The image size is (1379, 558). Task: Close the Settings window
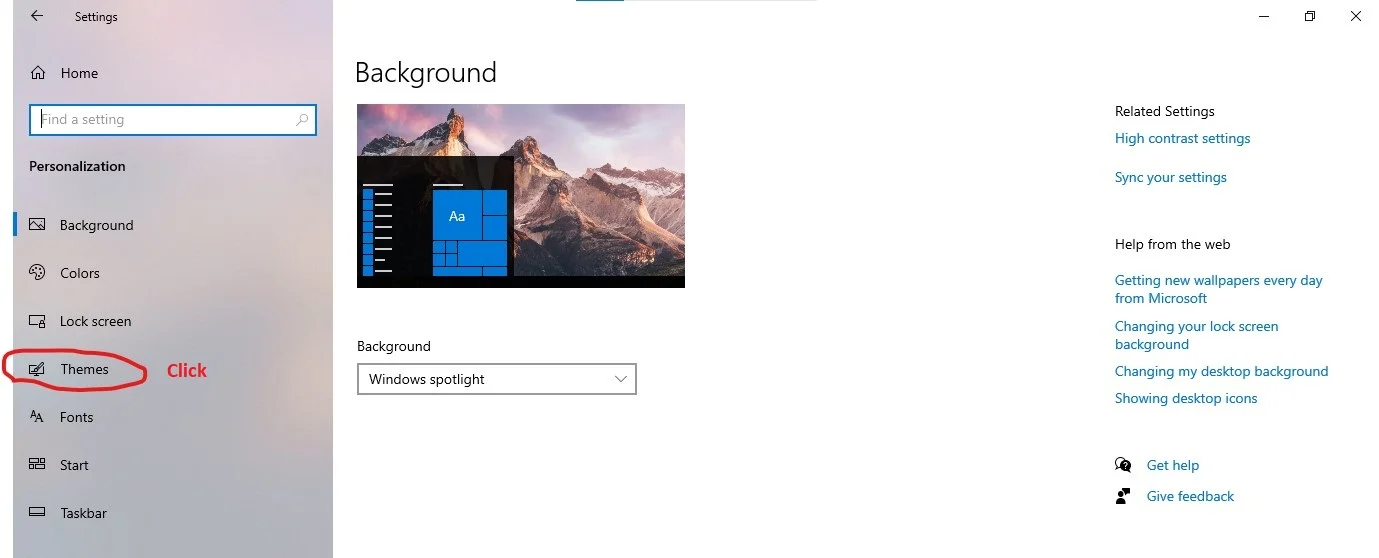pos(1356,16)
